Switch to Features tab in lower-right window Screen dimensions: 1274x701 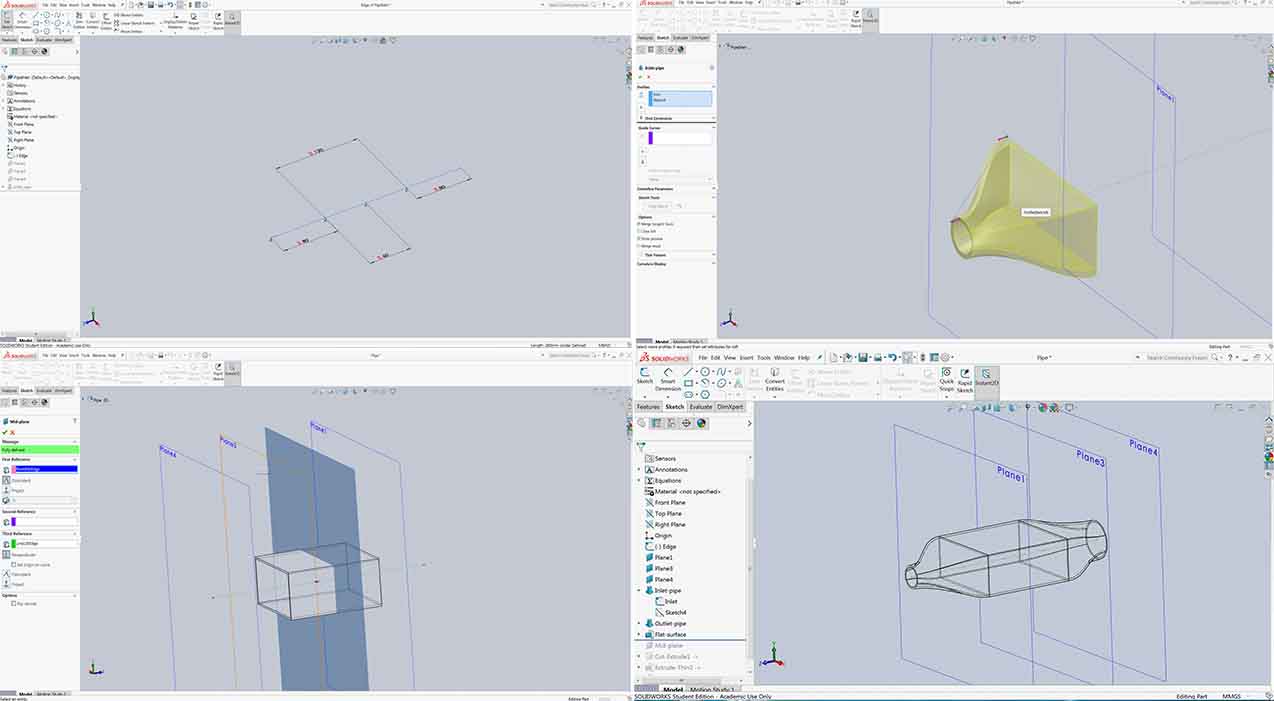pyautogui.click(x=648, y=407)
